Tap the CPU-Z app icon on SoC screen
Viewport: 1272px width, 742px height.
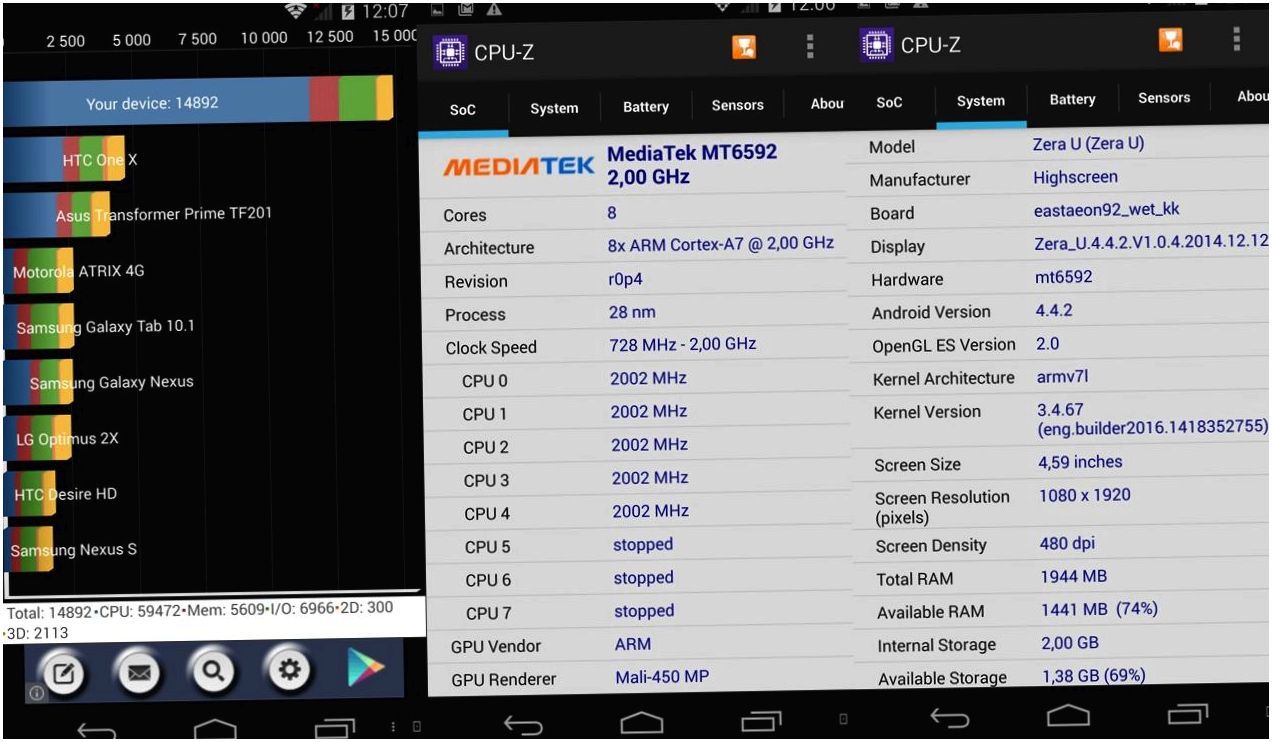[x=450, y=51]
